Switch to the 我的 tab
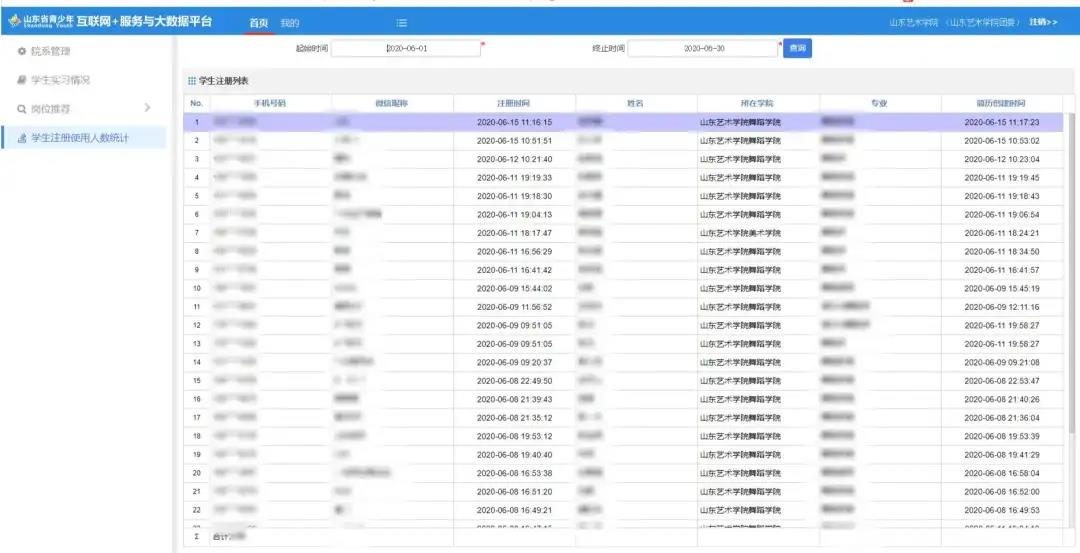Image resolution: width=1080 pixels, height=553 pixels. [289, 22]
